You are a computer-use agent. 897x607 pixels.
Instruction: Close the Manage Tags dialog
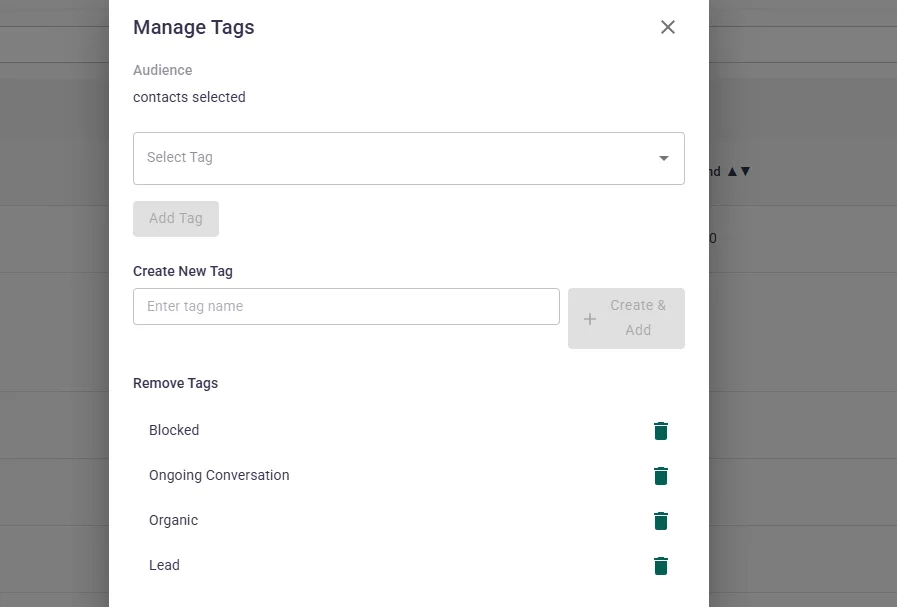click(668, 27)
